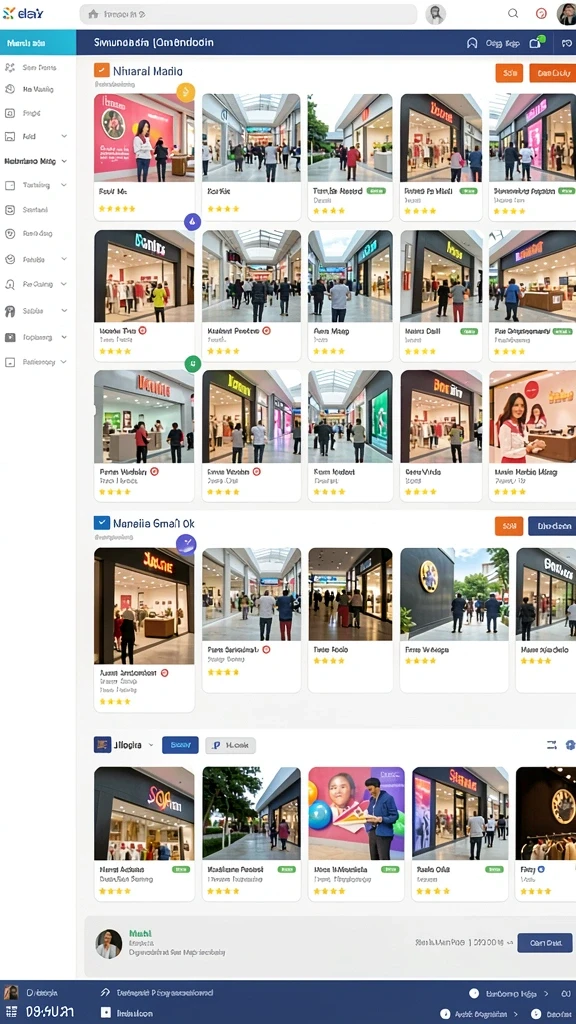Click the green circular badge on third row
This screenshot has width=576, height=1024.
pos(193,364)
